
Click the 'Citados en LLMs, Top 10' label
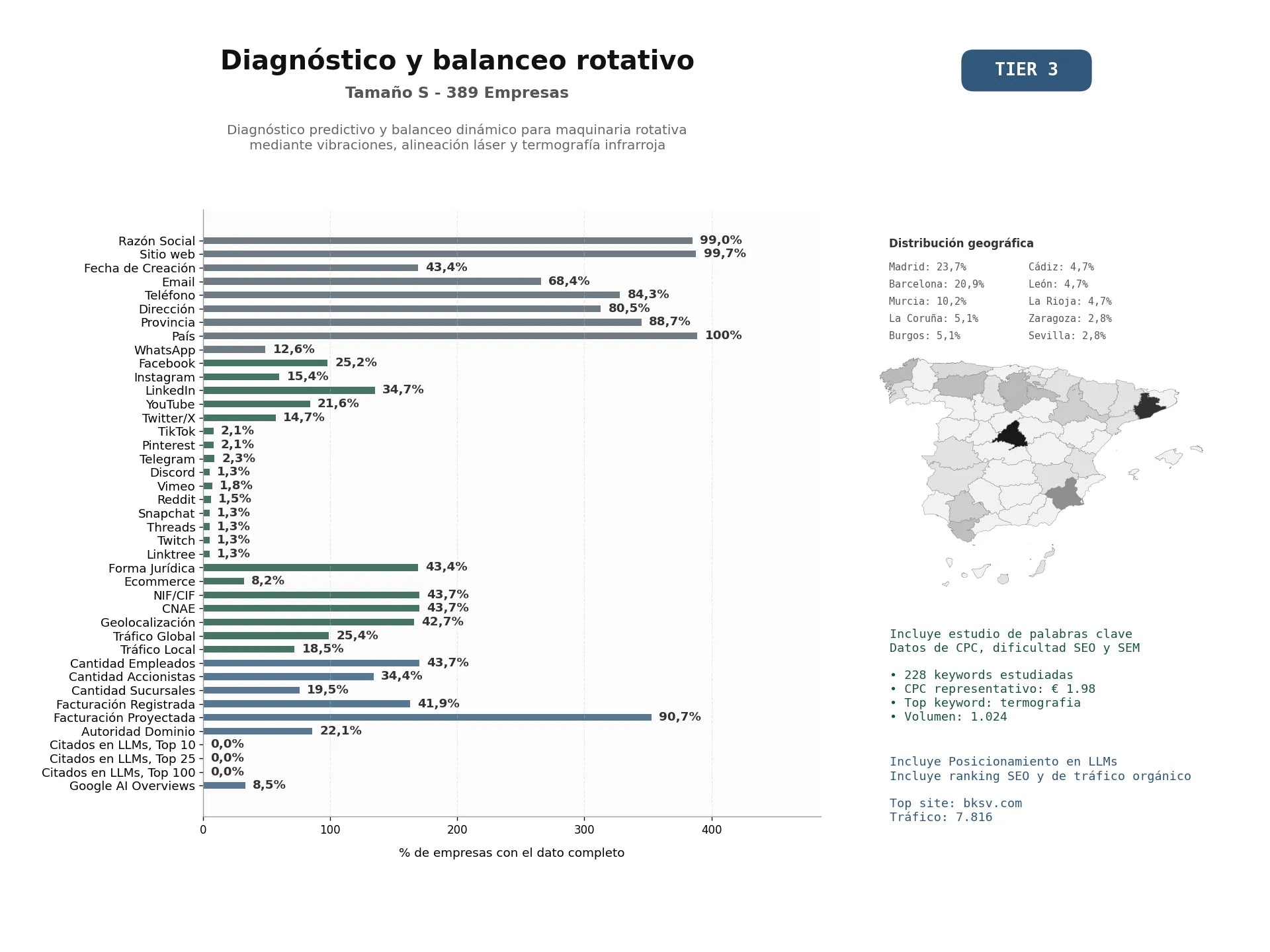point(122,745)
